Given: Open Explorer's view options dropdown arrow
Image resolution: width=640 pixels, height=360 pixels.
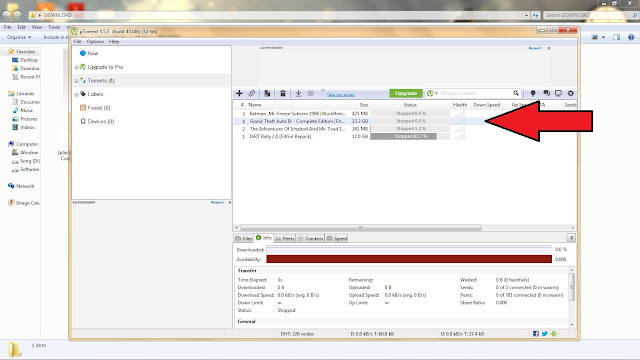Looking at the screenshot, I should point(604,37).
